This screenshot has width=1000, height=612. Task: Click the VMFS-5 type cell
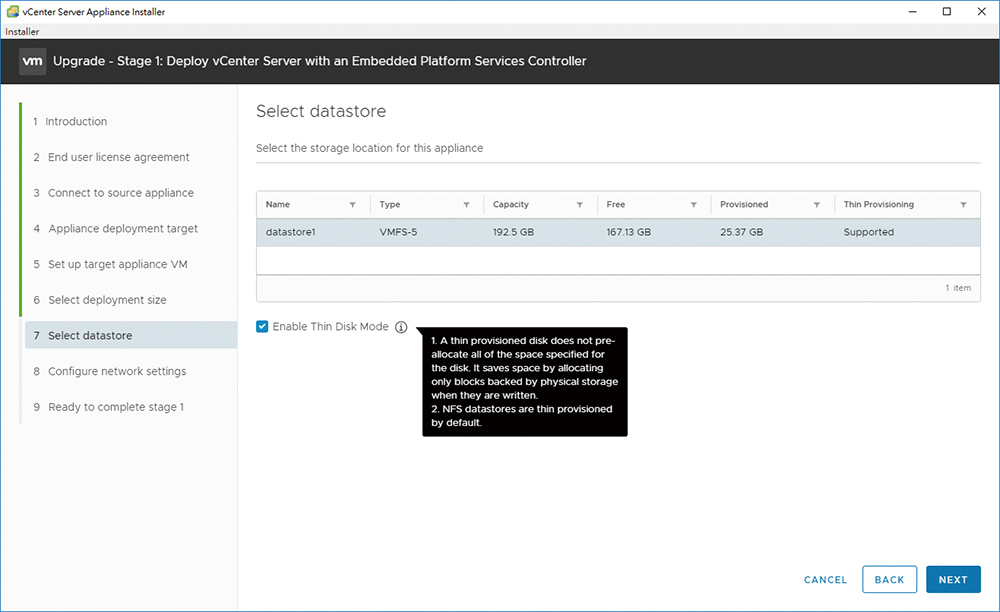pyautogui.click(x=398, y=232)
